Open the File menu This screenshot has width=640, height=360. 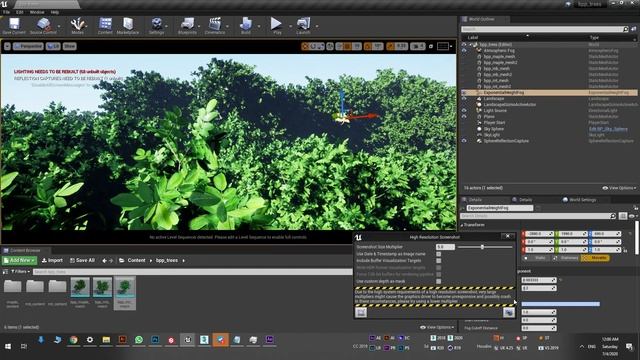[x=6, y=12]
